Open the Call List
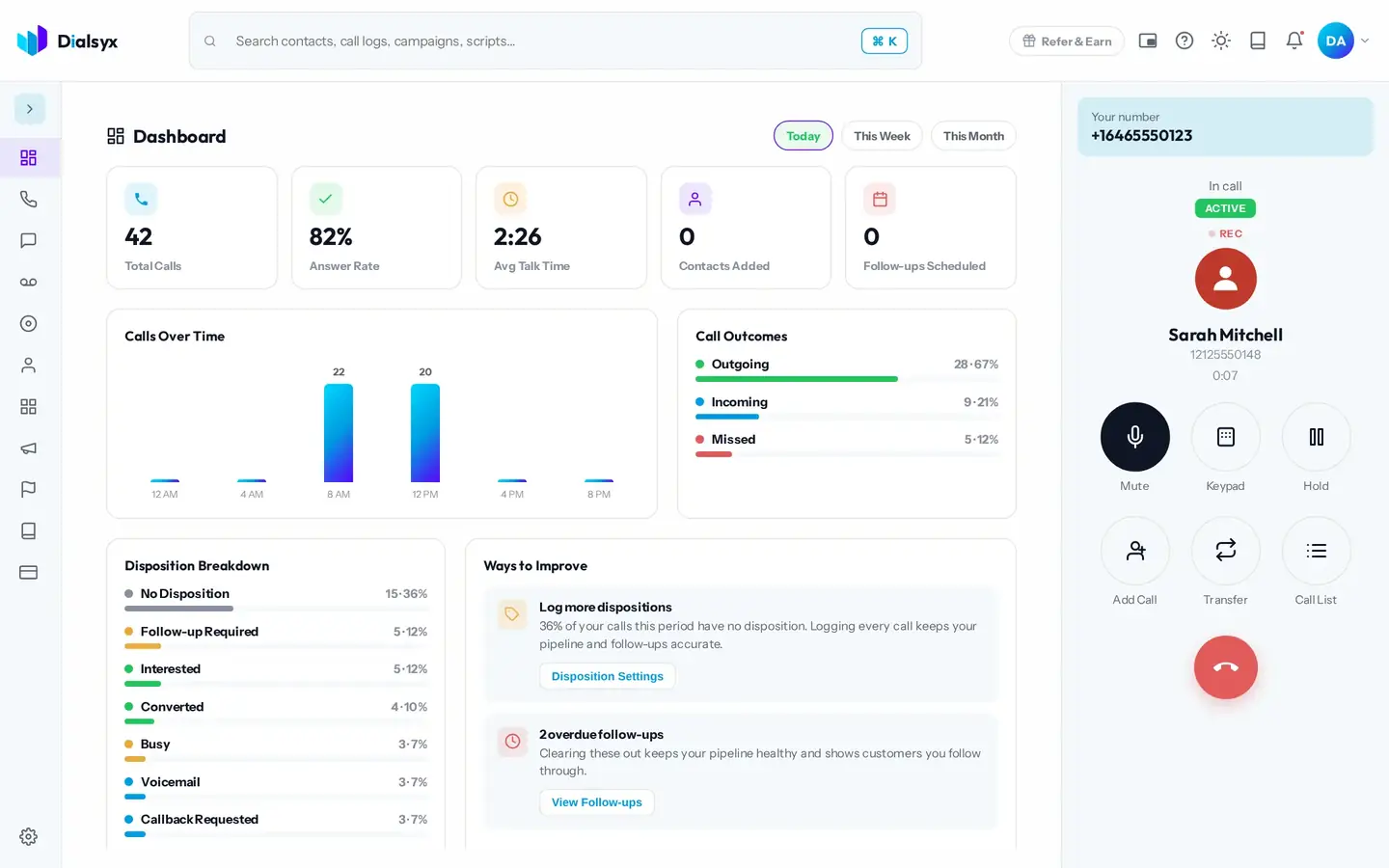The image size is (1389, 868). click(1316, 551)
